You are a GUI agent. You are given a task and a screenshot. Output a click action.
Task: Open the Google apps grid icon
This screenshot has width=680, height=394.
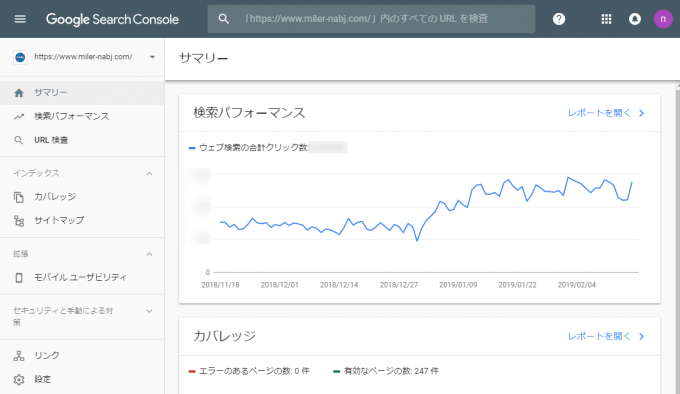(x=606, y=19)
